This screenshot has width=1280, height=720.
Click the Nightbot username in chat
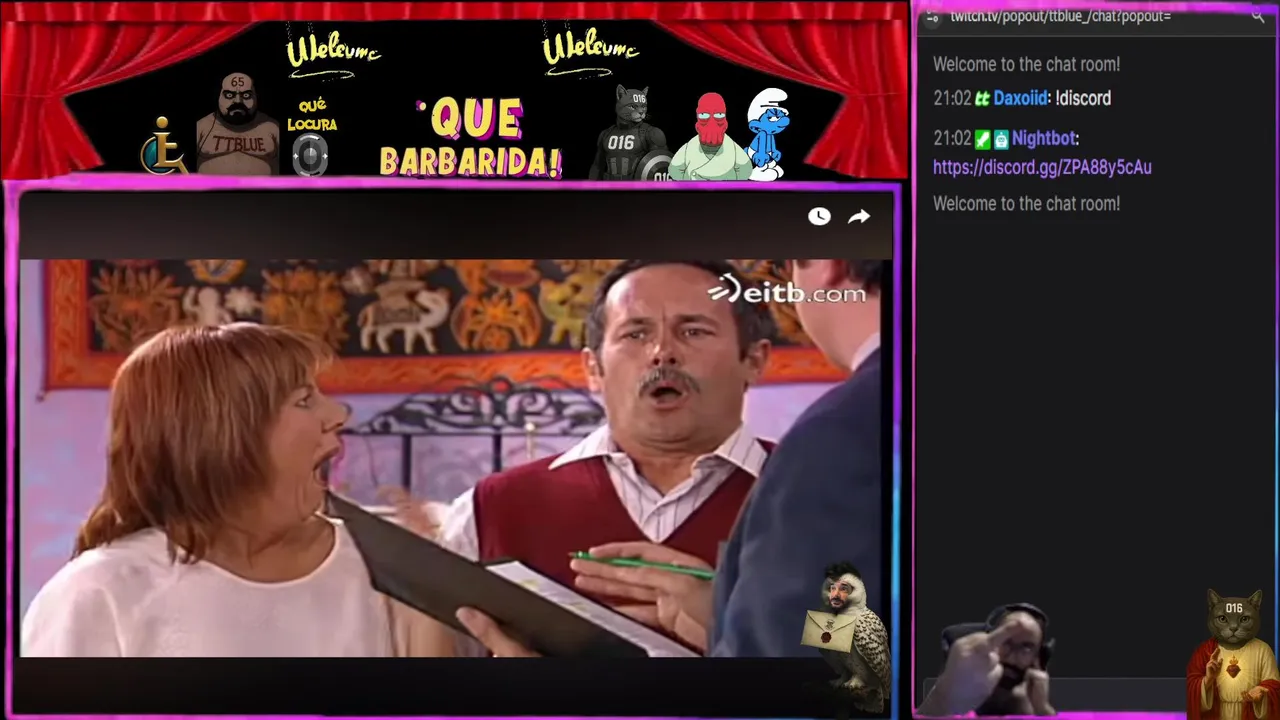pos(1044,138)
